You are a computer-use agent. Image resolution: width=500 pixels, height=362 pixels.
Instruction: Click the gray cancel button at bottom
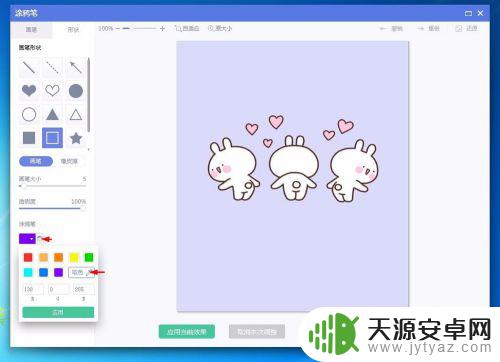click(257, 332)
